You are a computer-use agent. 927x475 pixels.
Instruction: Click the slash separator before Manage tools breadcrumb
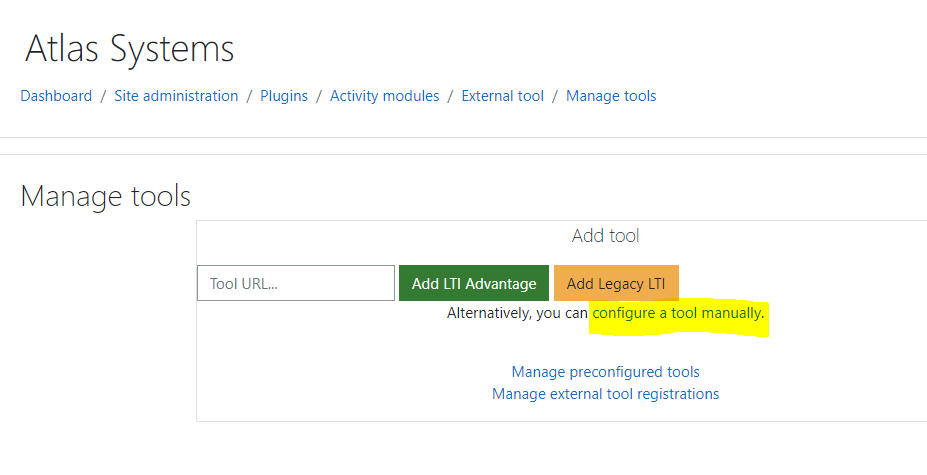[555, 96]
